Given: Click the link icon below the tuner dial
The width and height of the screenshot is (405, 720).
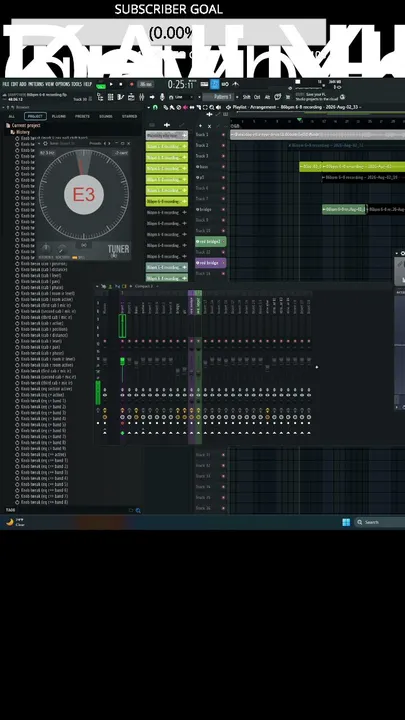Looking at the screenshot, I should [x=84, y=245].
